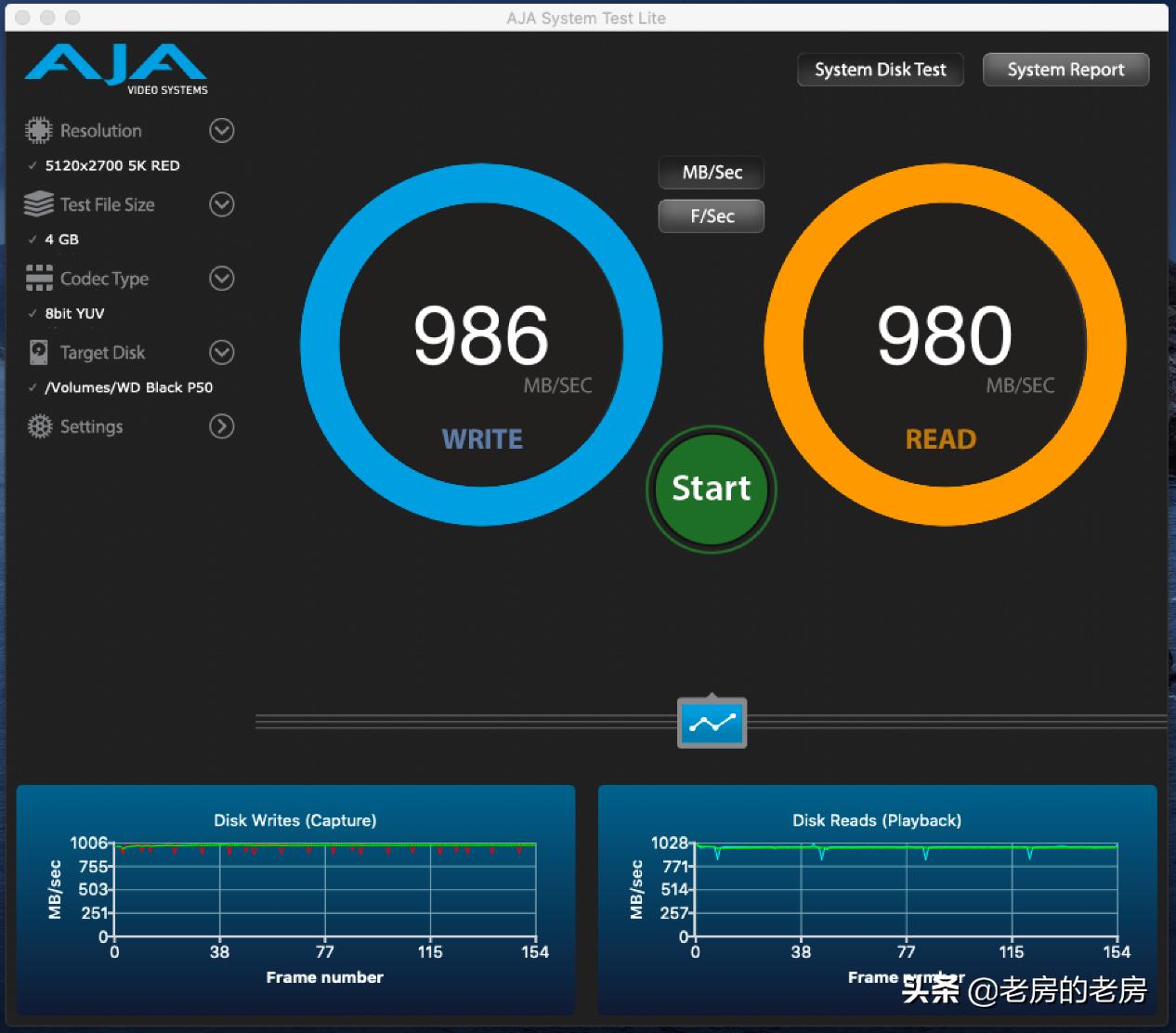Click the Disk Writes (Capture) graph
Image resolution: width=1176 pixels, height=1033 pixels.
tap(324, 890)
